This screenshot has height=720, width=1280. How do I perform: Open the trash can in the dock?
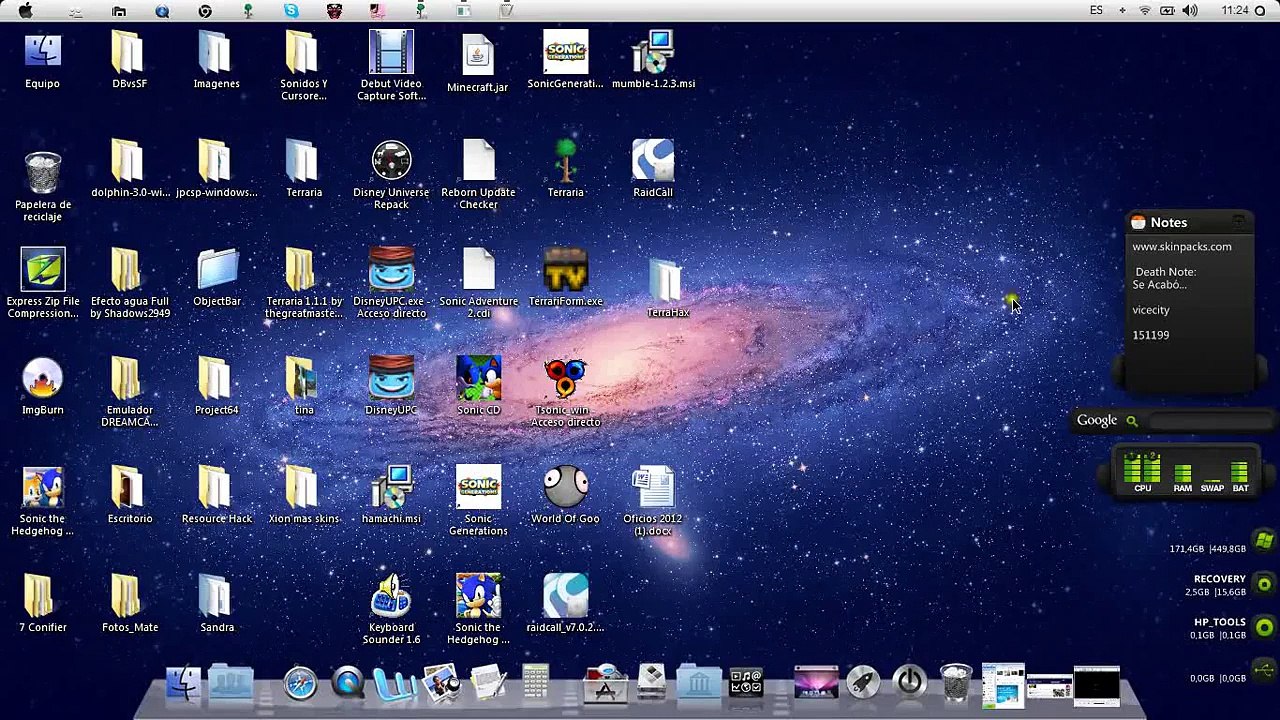point(957,683)
